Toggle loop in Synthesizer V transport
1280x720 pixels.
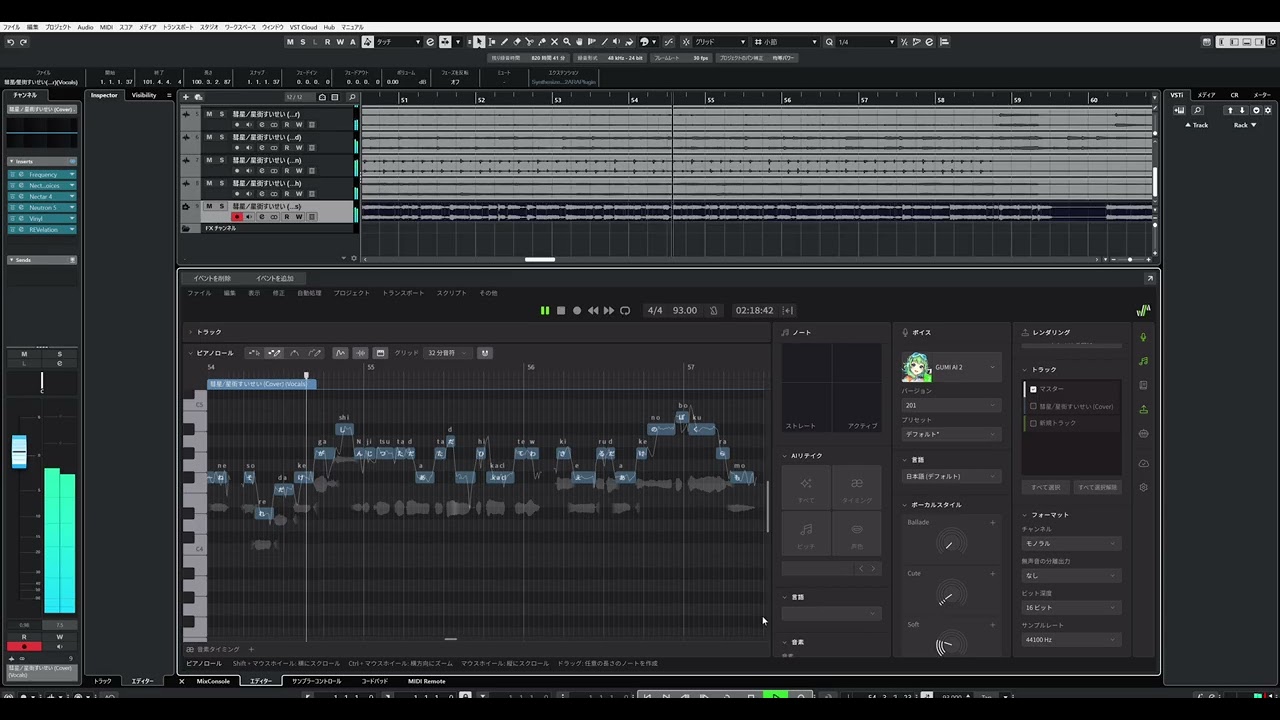tap(625, 311)
